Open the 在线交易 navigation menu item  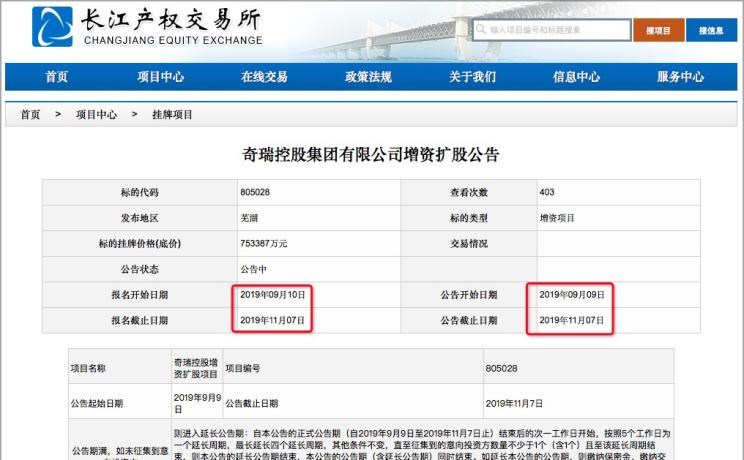(x=264, y=76)
